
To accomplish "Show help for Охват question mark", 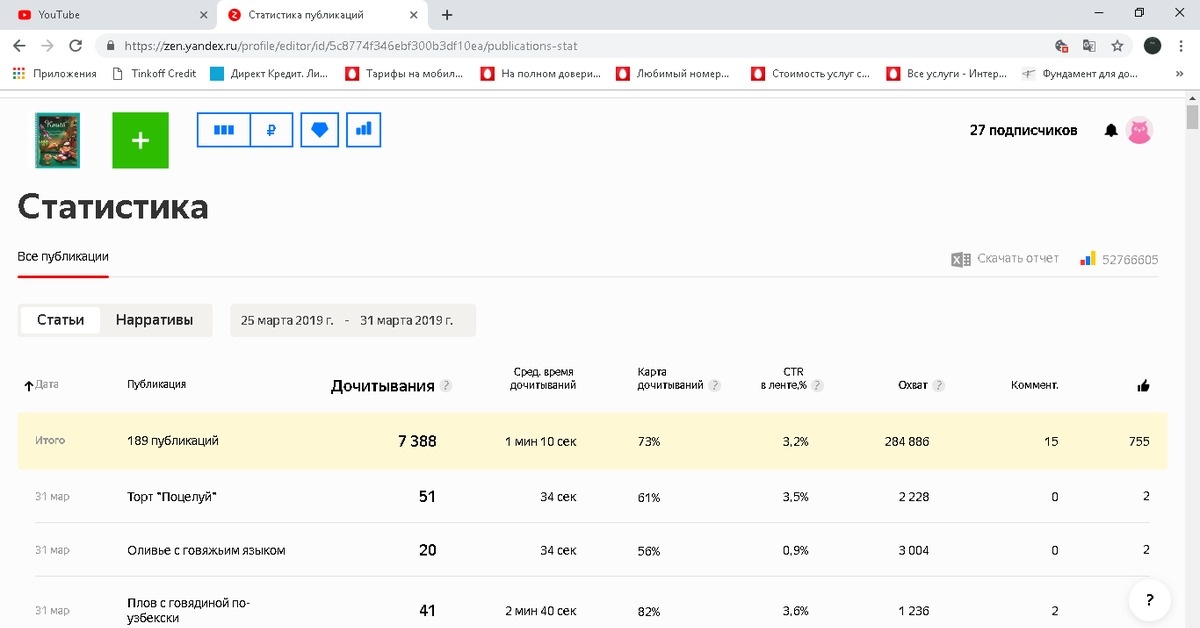I will (939, 385).
